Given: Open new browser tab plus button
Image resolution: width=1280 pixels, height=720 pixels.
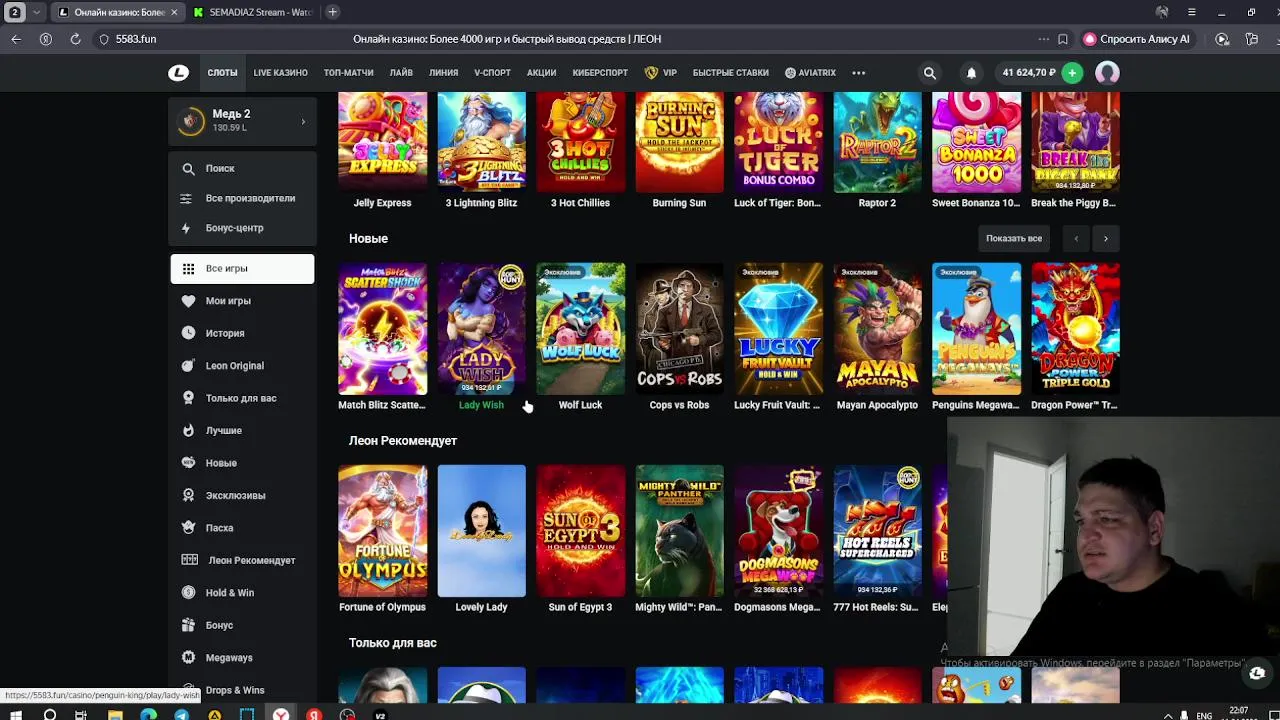Looking at the screenshot, I should coord(332,12).
